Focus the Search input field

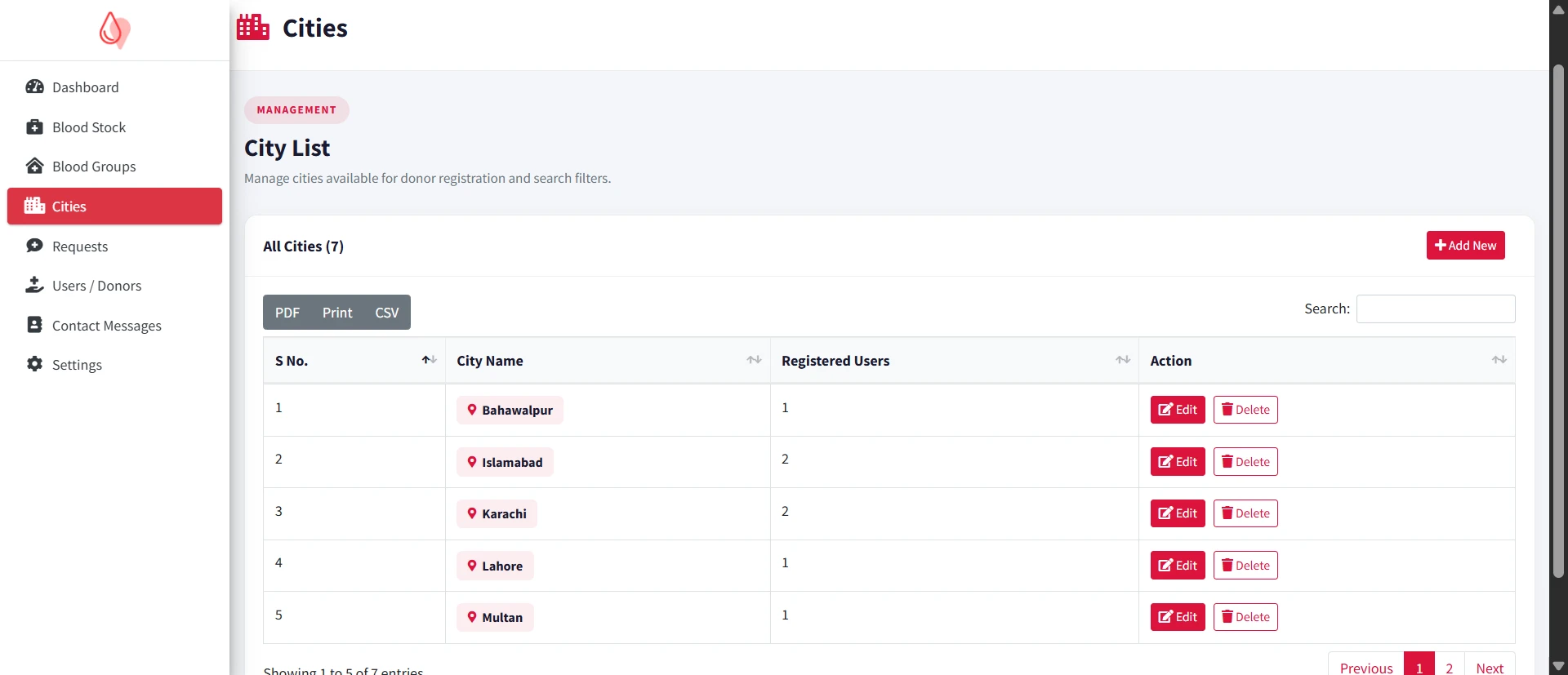1436,309
